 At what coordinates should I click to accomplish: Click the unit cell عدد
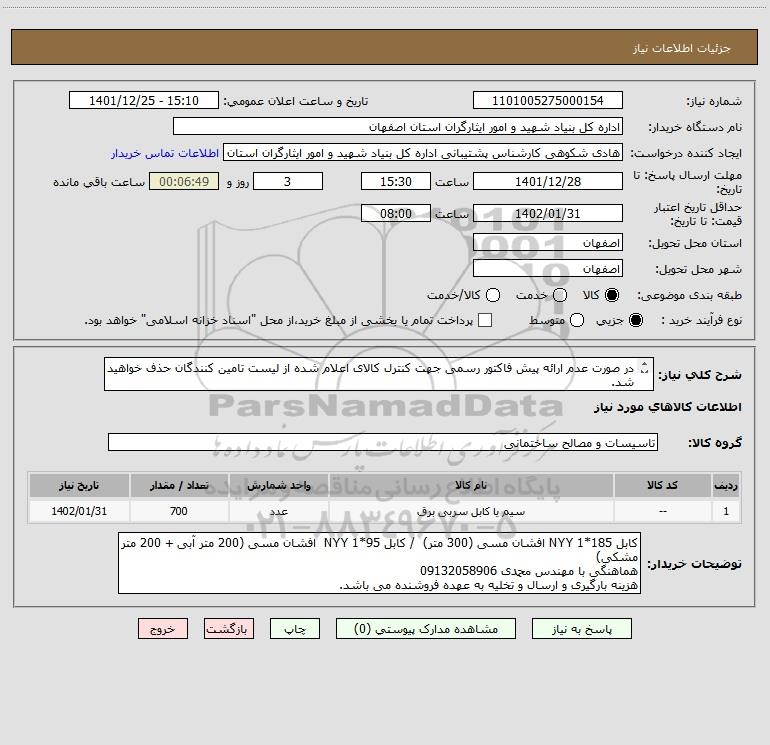point(278,511)
